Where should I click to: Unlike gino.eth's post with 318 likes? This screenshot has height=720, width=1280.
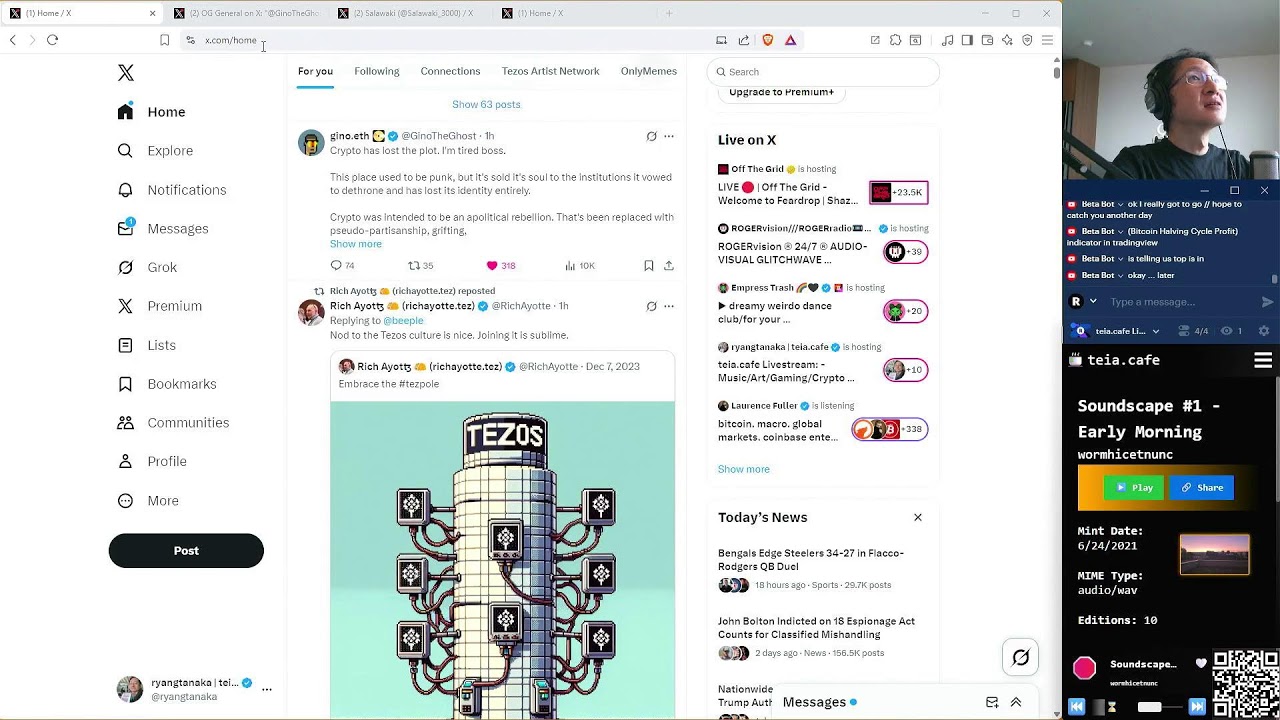point(500,265)
